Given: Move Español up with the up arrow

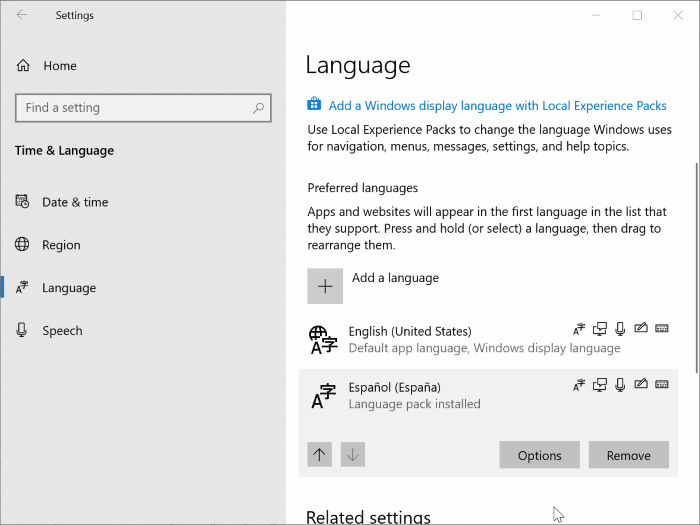Looking at the screenshot, I should click(319, 454).
